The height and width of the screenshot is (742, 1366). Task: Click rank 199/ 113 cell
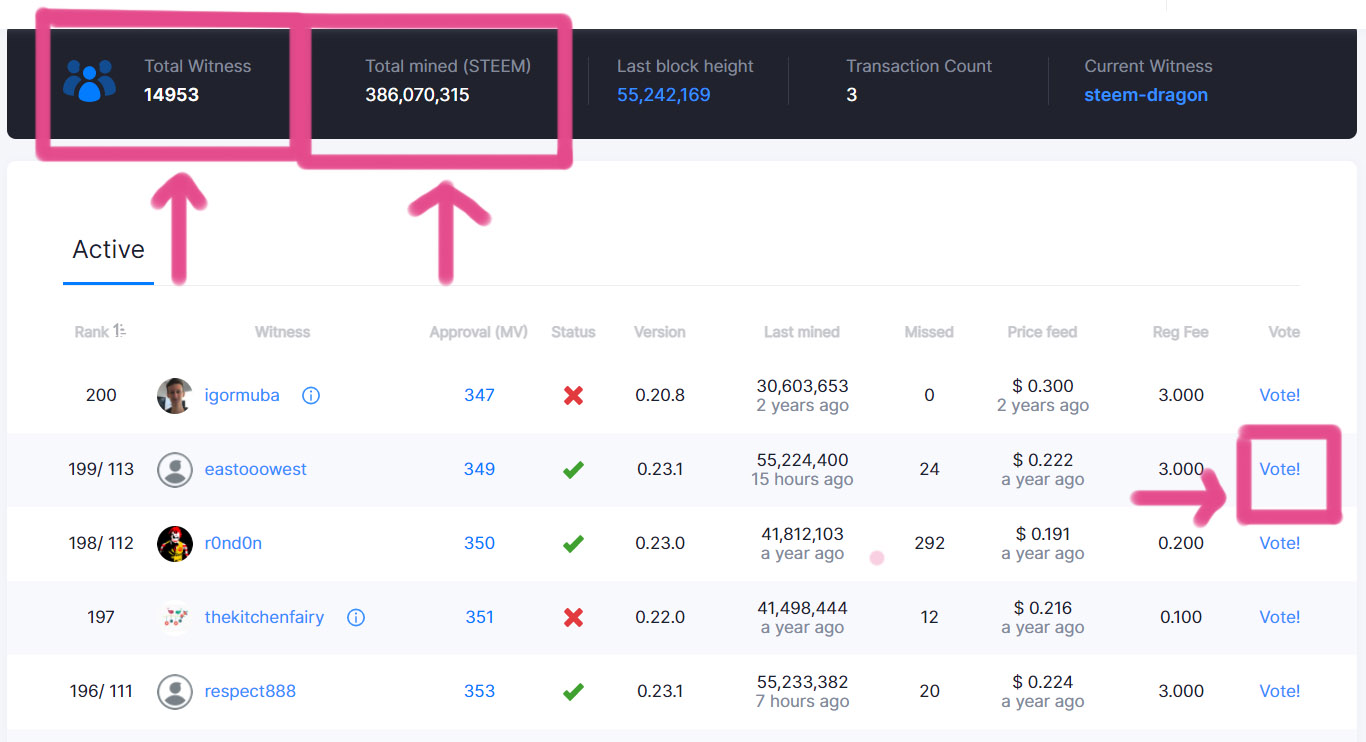click(x=101, y=470)
